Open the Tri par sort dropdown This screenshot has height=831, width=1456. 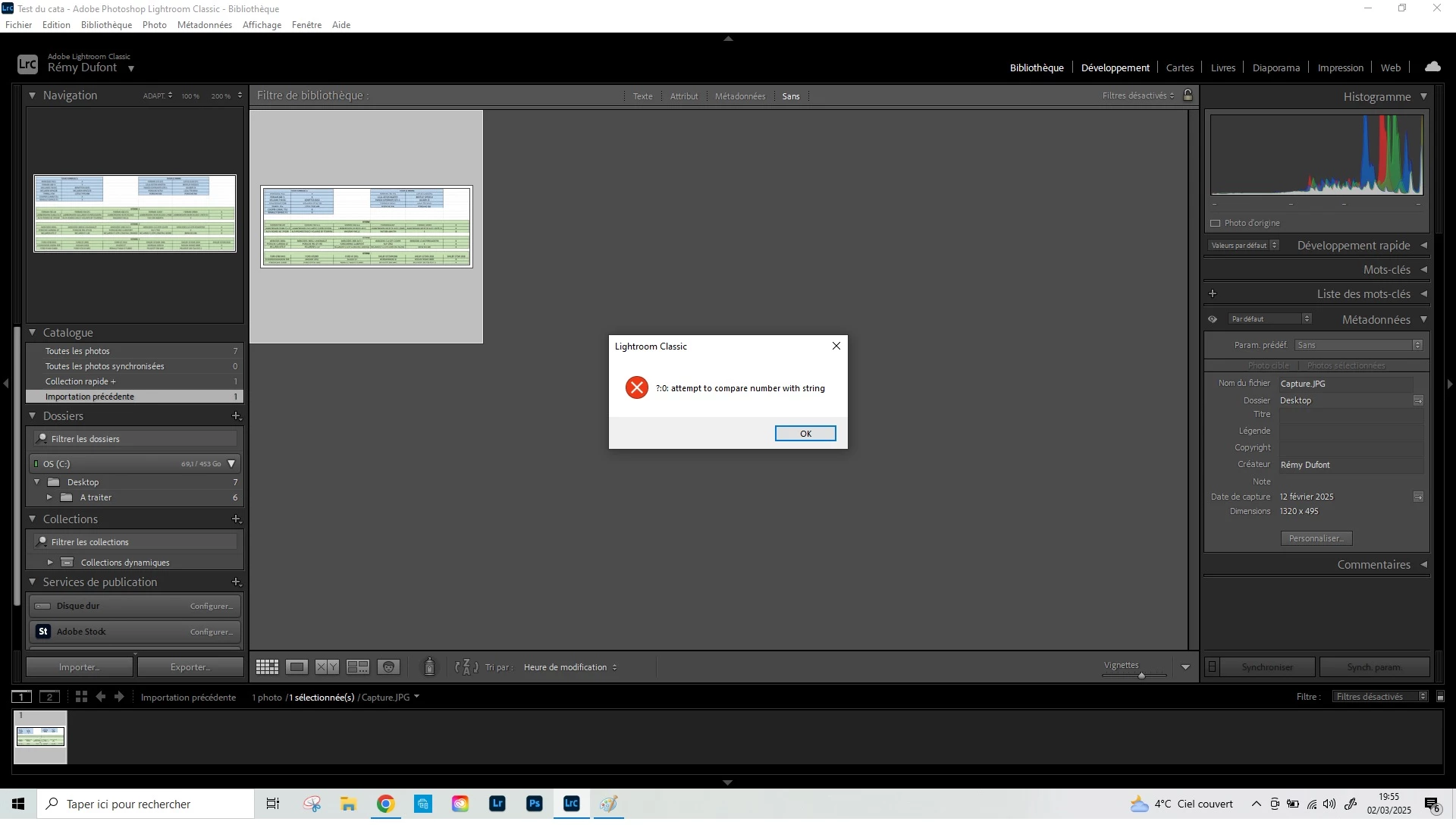570,667
